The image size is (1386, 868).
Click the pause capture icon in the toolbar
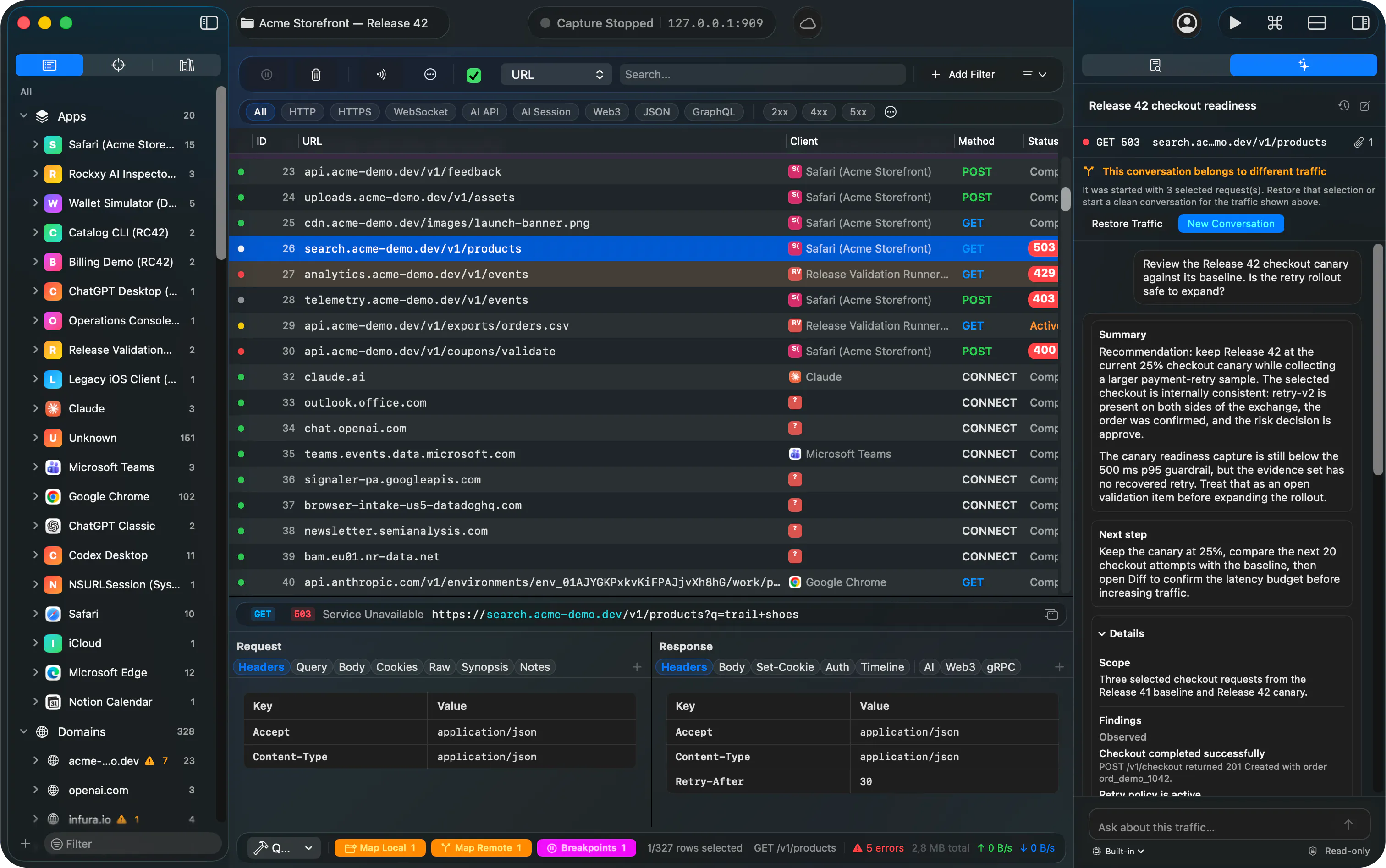point(266,75)
